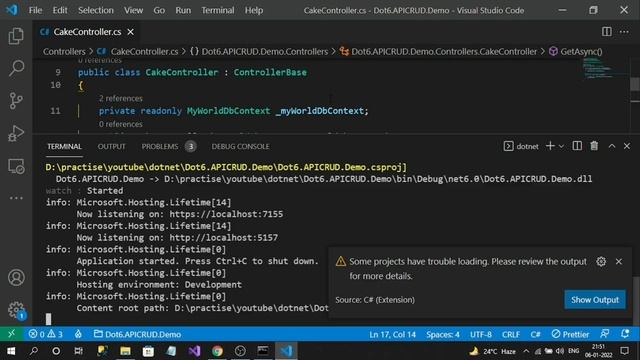The image size is (640, 360).
Task: Click Controllers breadcrumb segment
Action: 64,51
